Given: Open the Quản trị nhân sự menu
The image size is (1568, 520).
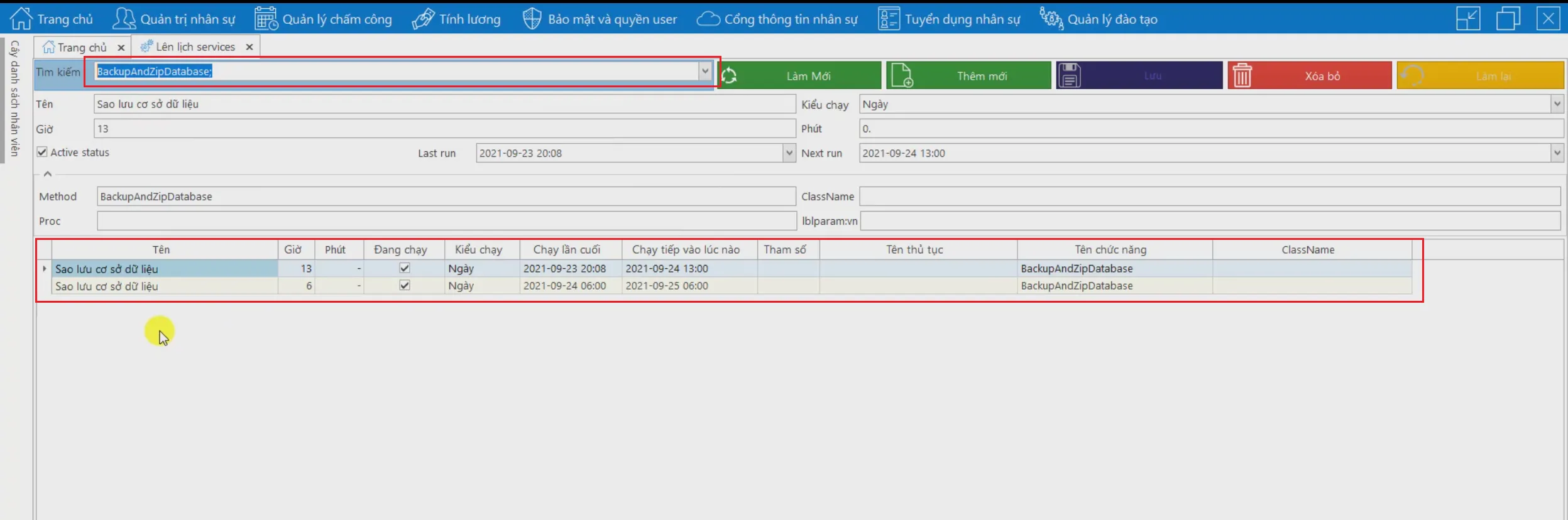Looking at the screenshot, I should (x=174, y=19).
